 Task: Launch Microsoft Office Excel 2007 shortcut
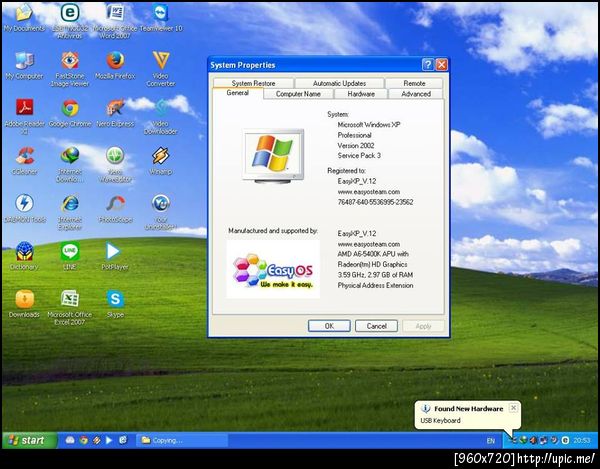[x=70, y=307]
